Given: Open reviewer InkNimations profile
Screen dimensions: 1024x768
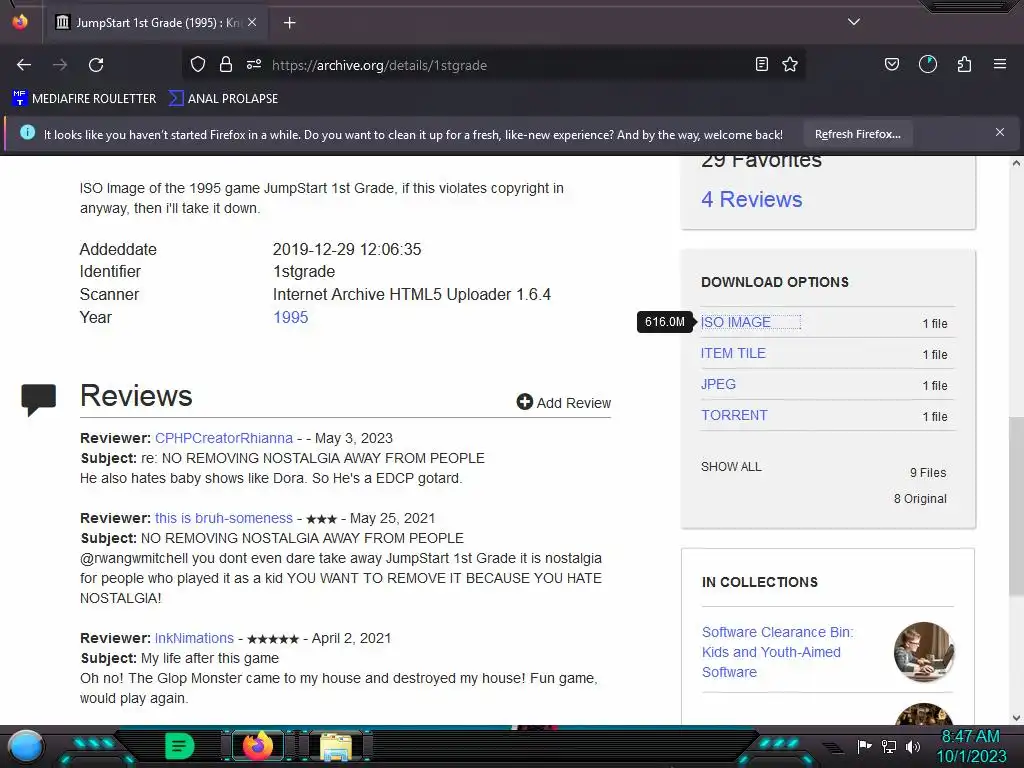Looking at the screenshot, I should 194,638.
